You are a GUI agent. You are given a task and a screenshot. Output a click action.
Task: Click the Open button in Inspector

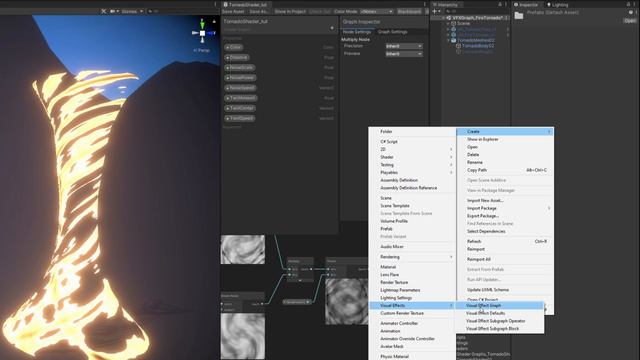[x=630, y=20]
